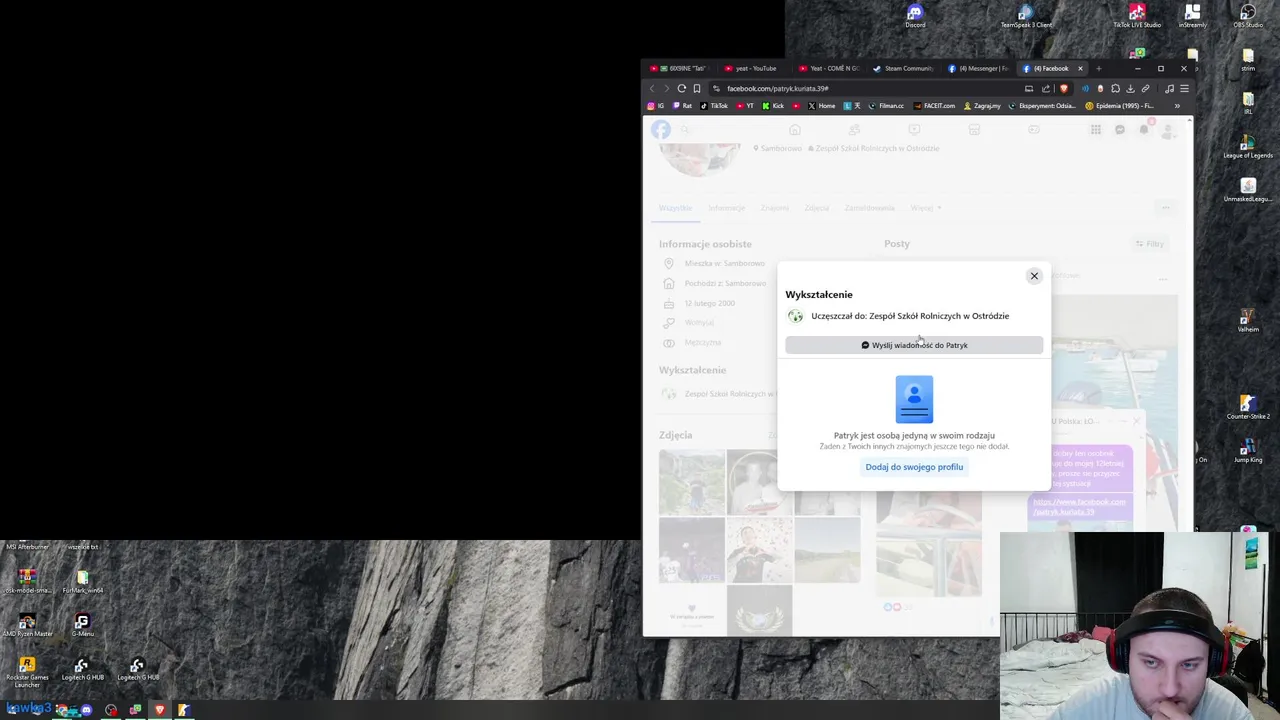Screen dimensions: 1280x720
Task: Open Valheim desktop shortcut
Action: tap(1248, 320)
